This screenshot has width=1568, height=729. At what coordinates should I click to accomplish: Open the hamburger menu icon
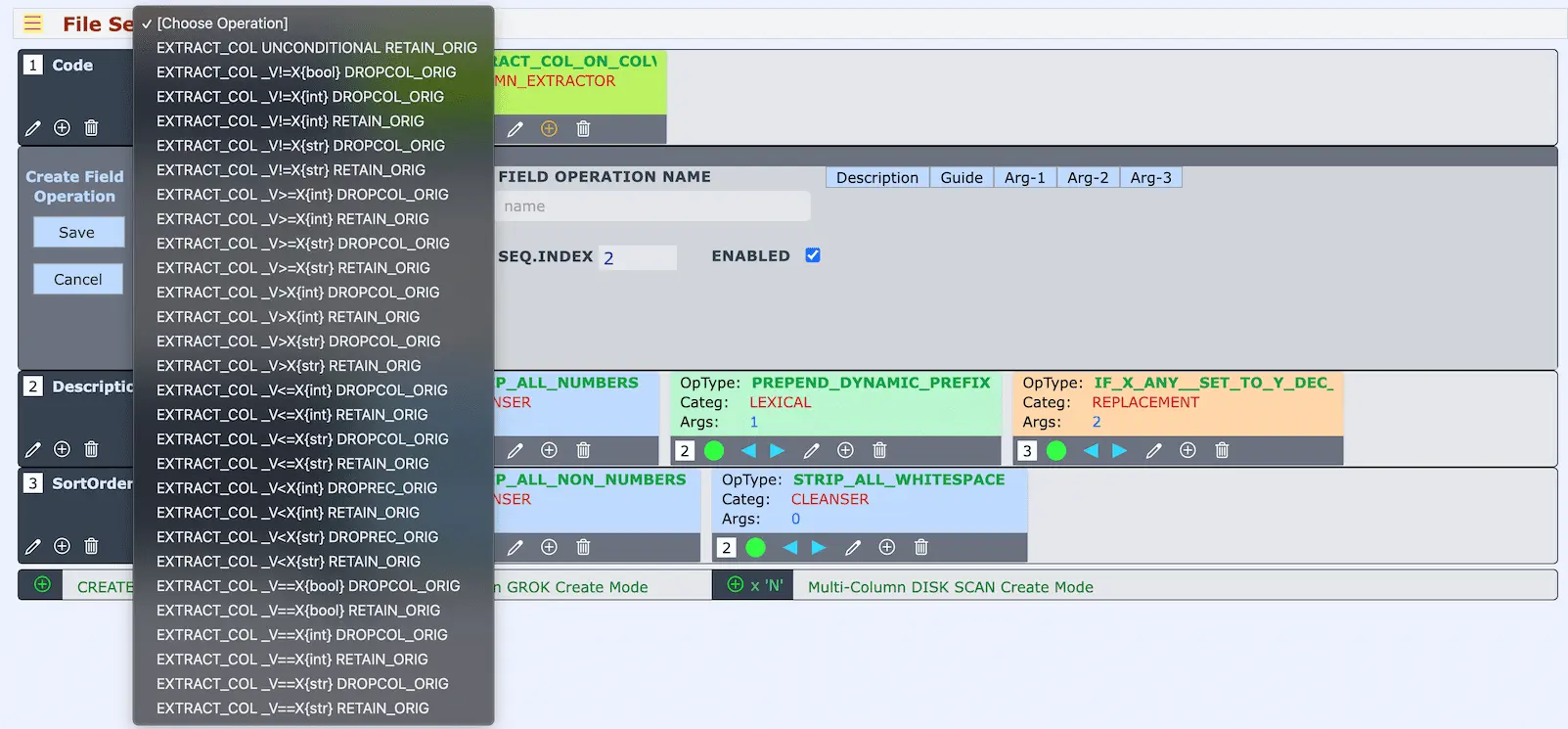click(32, 23)
